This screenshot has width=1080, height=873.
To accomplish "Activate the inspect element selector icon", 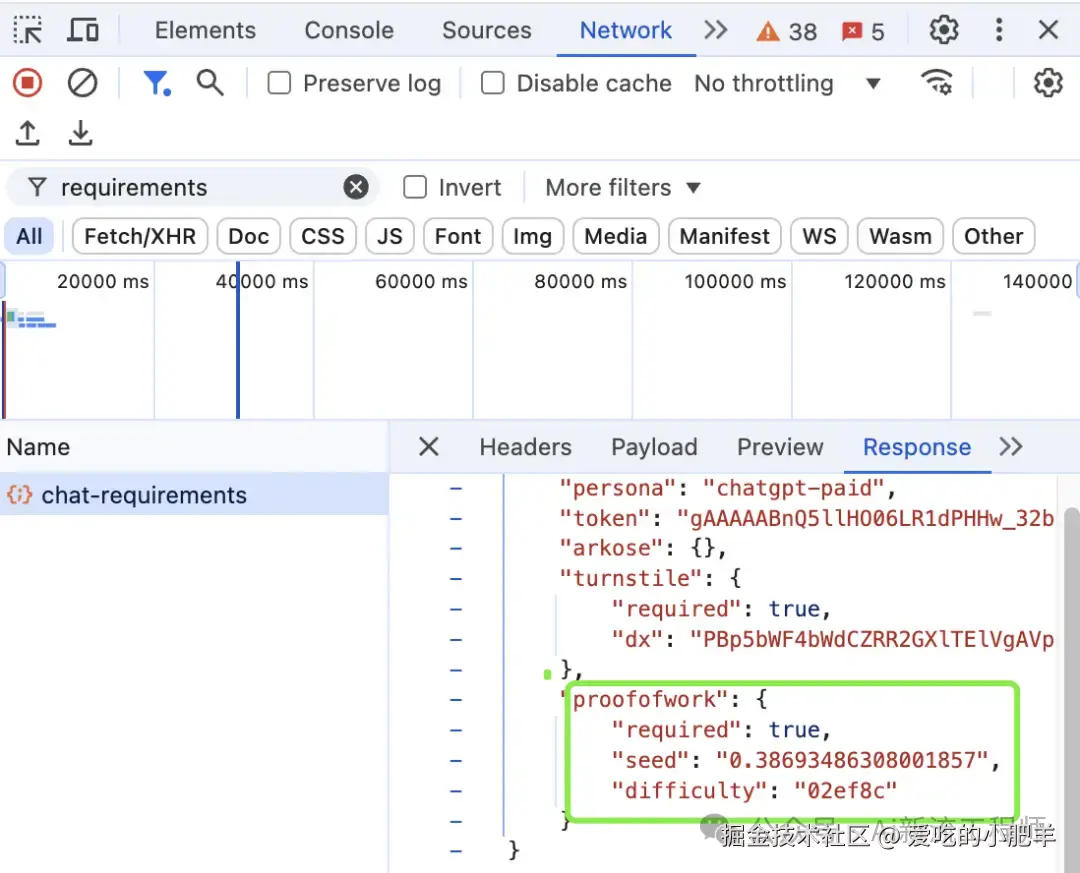I will tap(28, 30).
